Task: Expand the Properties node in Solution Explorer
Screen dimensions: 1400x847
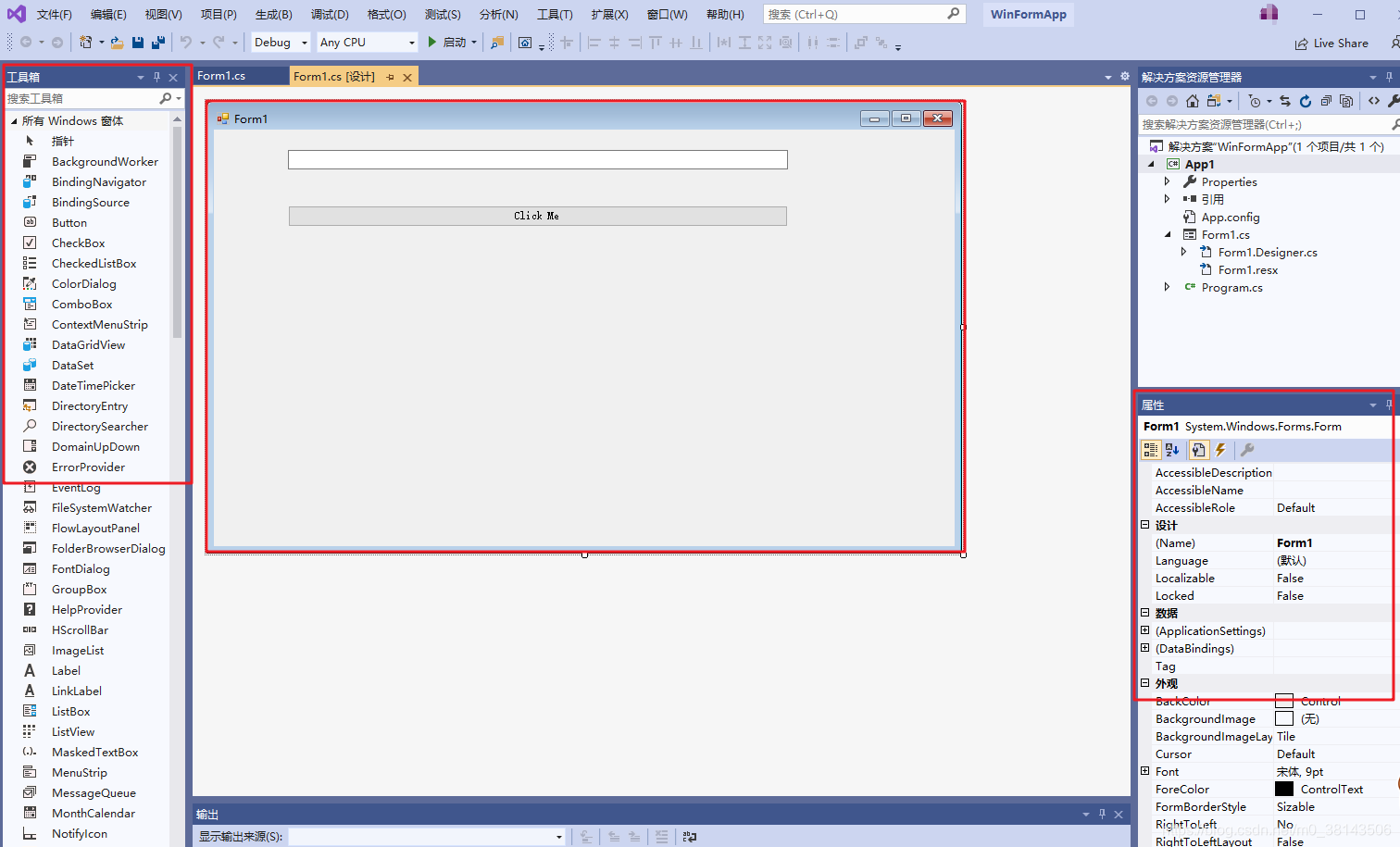Action: point(1167,182)
